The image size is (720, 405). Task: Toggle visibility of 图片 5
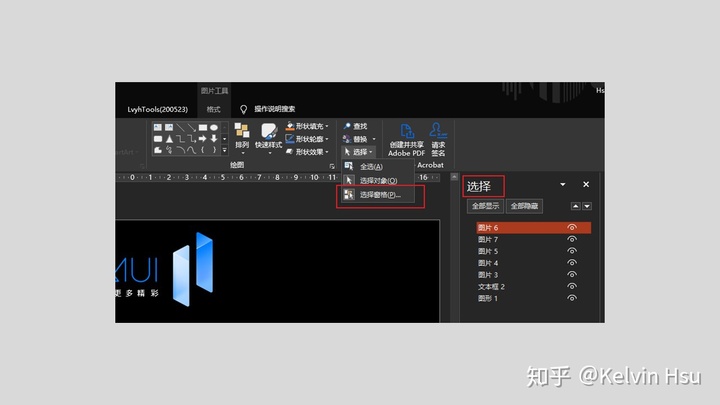572,251
